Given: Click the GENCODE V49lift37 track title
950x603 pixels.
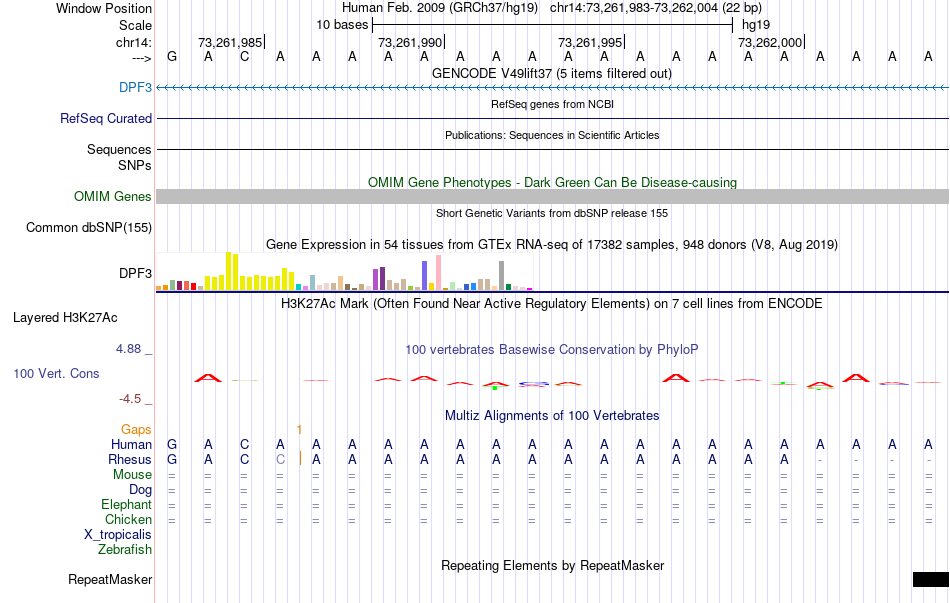Looking at the screenshot, I should click(x=552, y=73).
